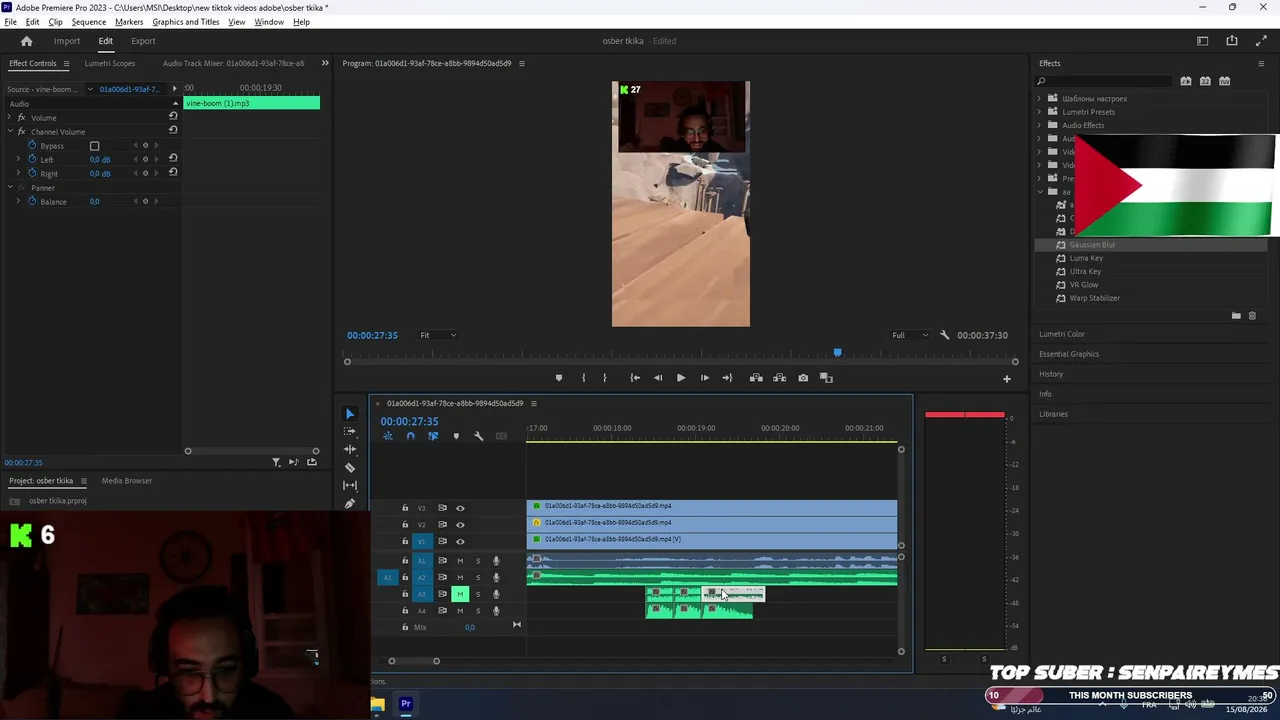Solo audio track A2
The width and height of the screenshot is (1280, 720).
(478, 578)
